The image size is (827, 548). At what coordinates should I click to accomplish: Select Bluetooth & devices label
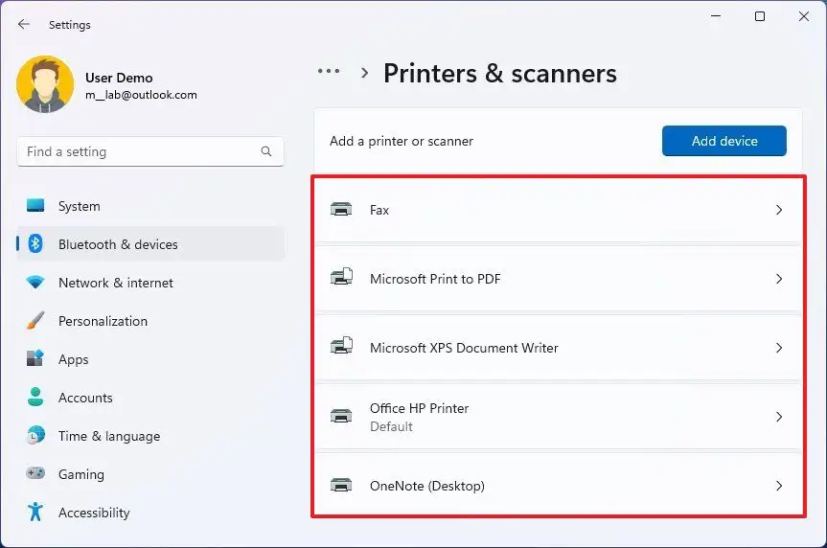click(x=118, y=245)
